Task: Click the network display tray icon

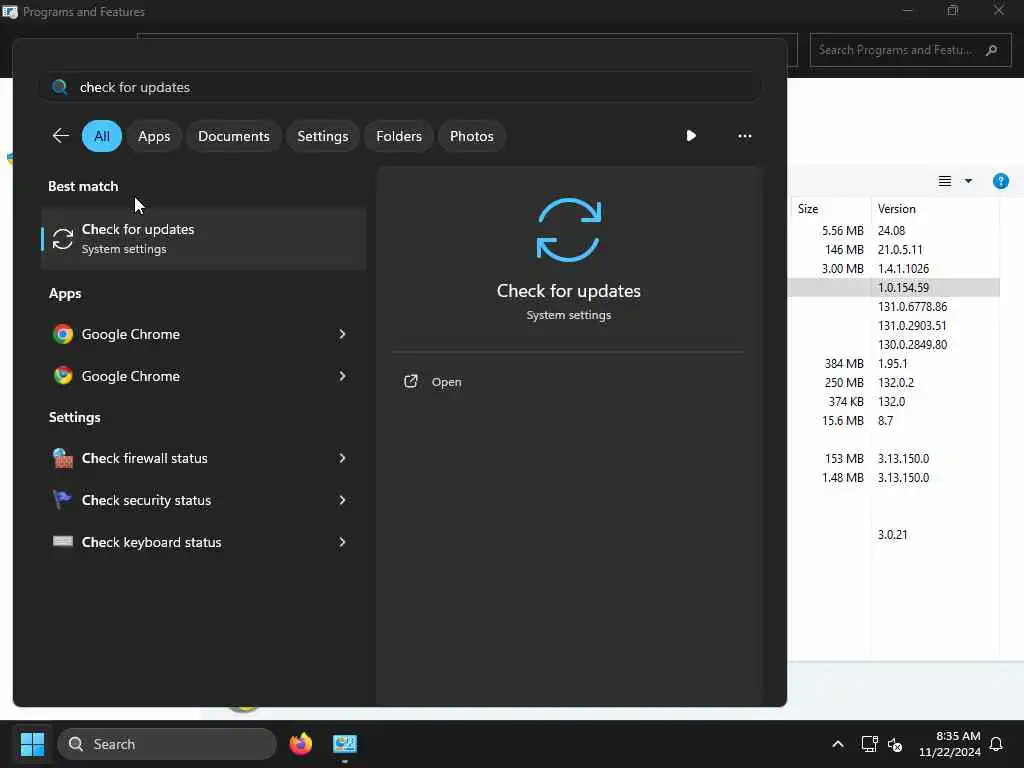Action: pyautogui.click(x=869, y=744)
